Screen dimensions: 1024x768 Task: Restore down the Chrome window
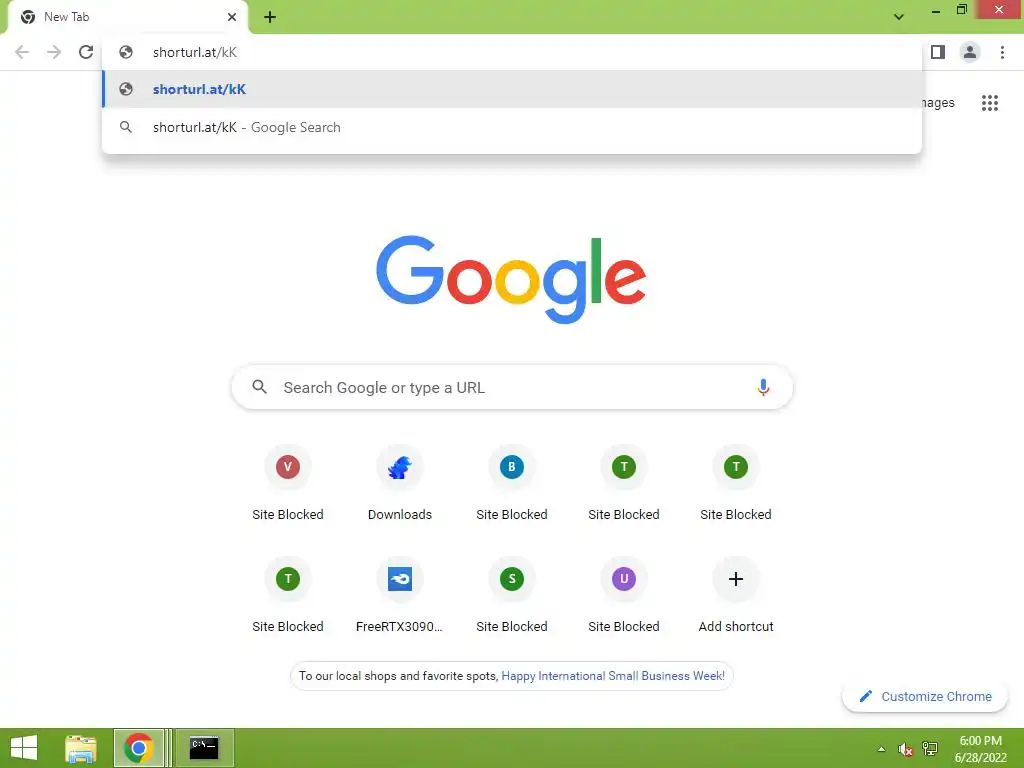961,10
